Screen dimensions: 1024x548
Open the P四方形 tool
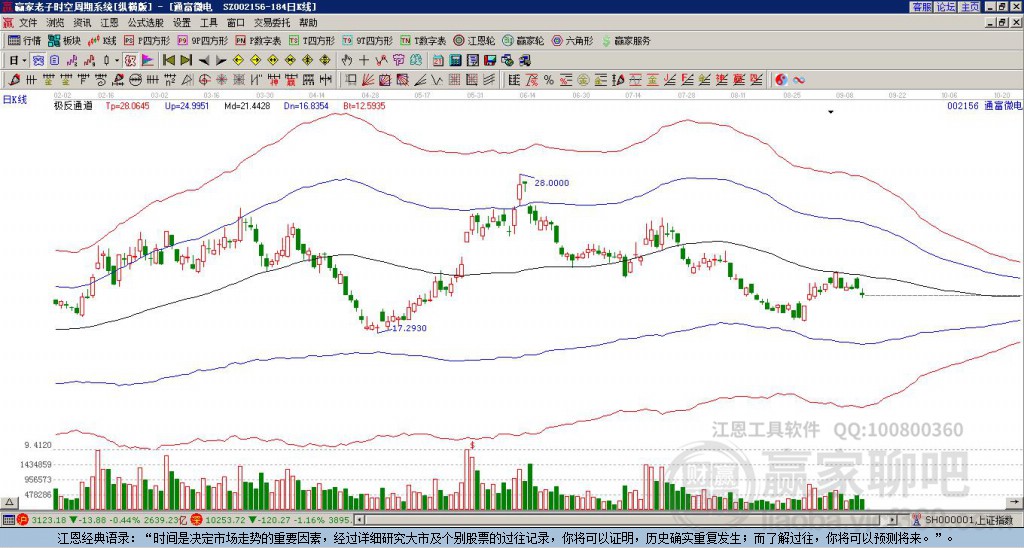(148, 40)
